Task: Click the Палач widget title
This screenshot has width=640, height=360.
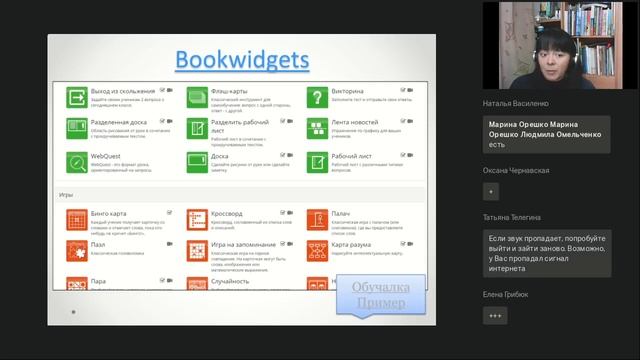Action: 340,213
